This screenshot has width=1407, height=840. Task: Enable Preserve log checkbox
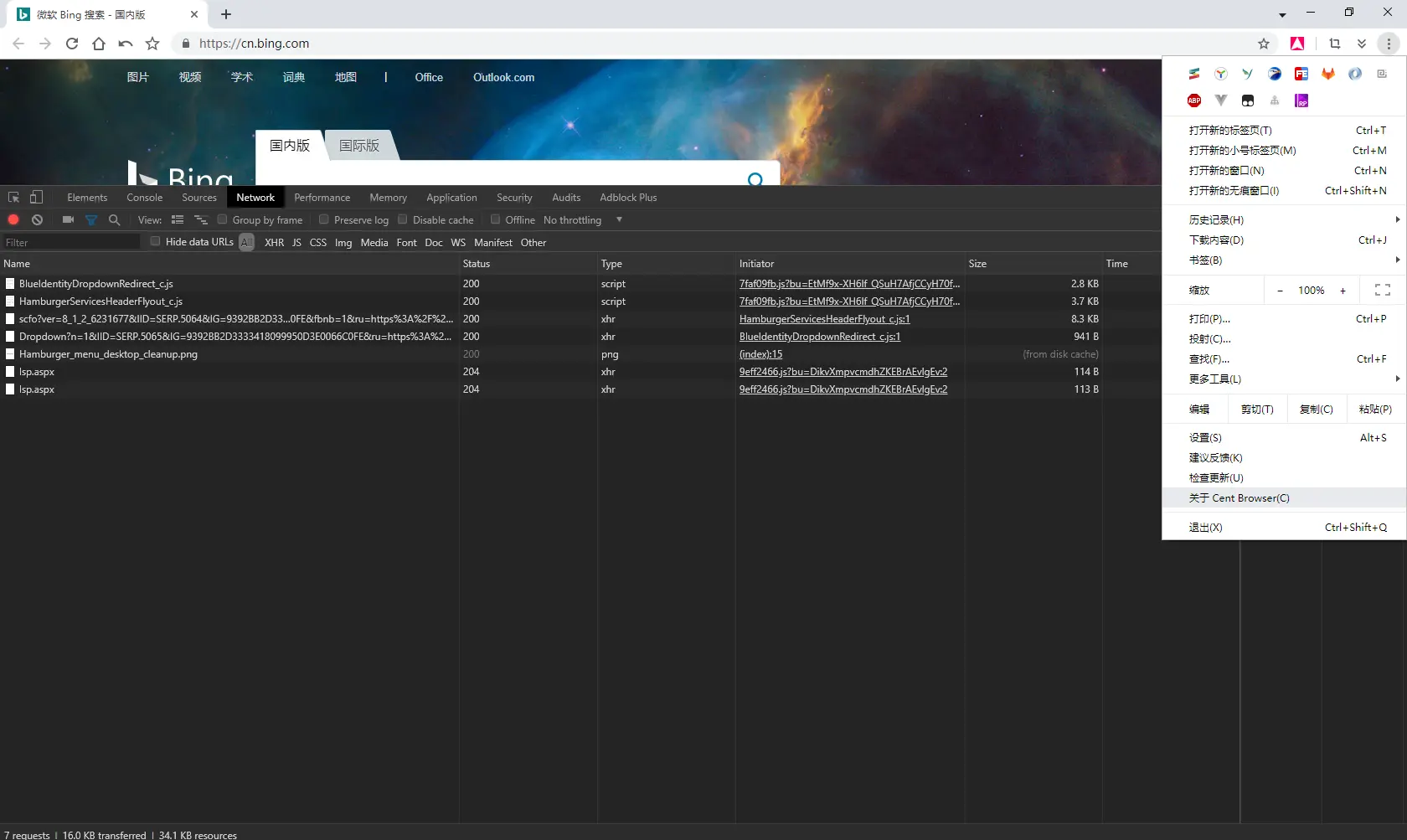coord(324,219)
